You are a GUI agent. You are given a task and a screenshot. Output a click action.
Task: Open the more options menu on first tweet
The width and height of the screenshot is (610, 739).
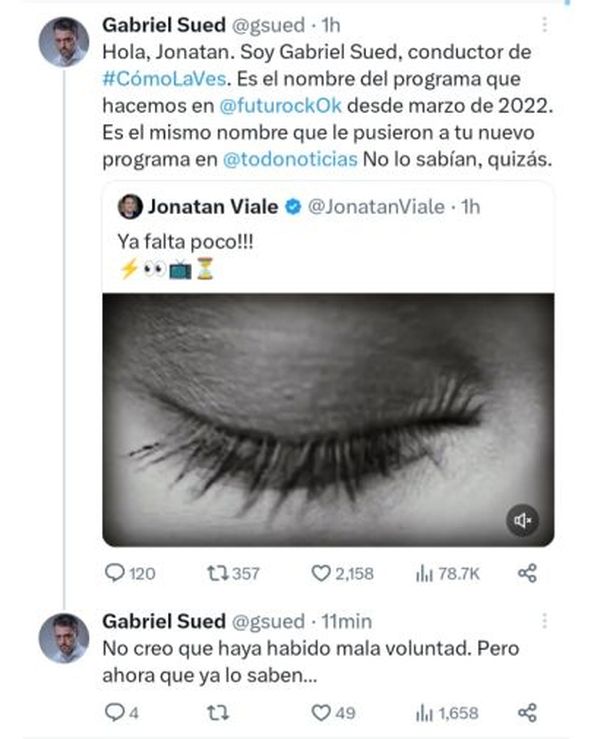point(543,24)
